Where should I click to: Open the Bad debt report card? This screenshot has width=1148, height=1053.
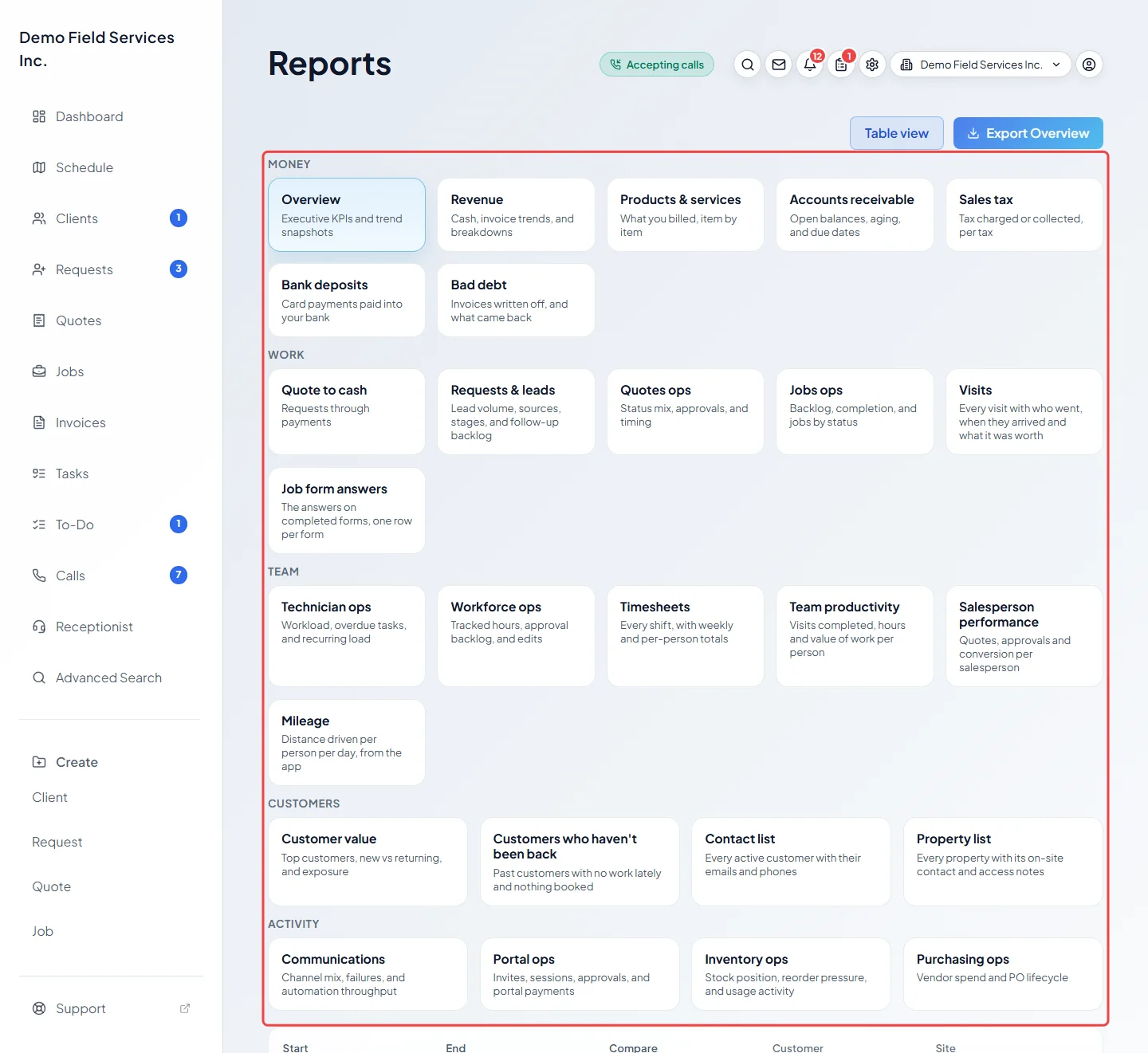tap(516, 300)
